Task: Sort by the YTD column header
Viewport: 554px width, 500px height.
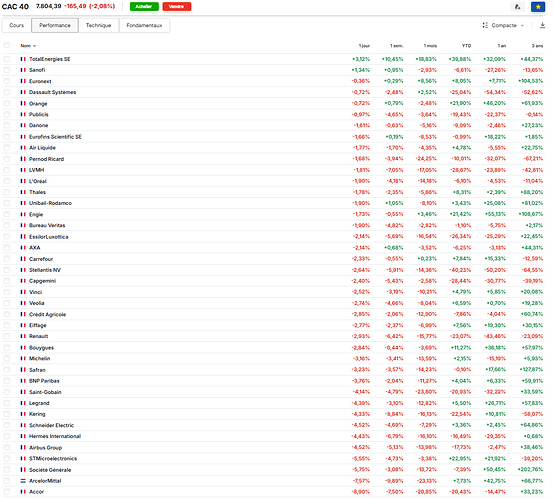Action: (x=466, y=46)
